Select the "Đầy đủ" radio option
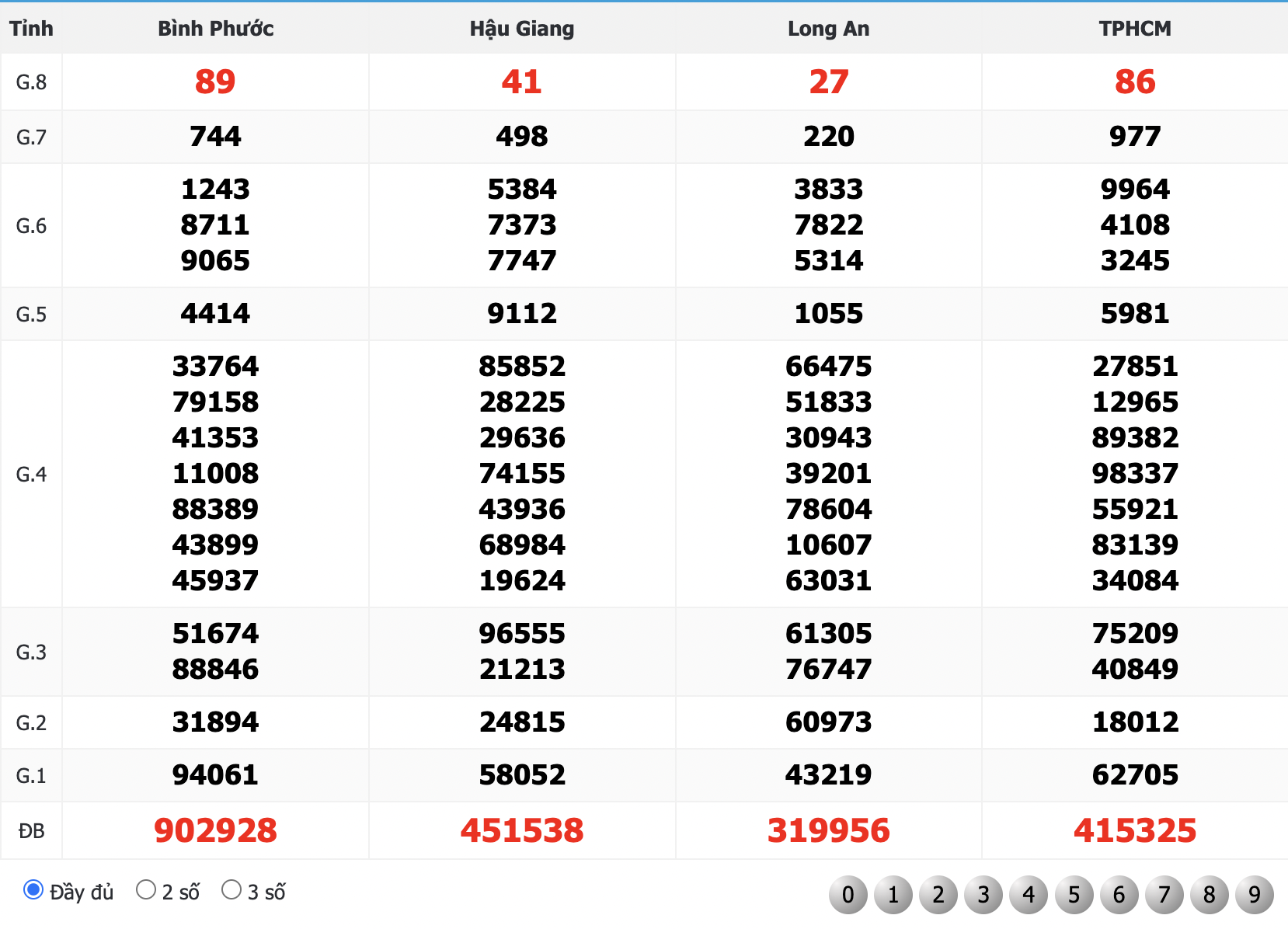 pyautogui.click(x=33, y=889)
